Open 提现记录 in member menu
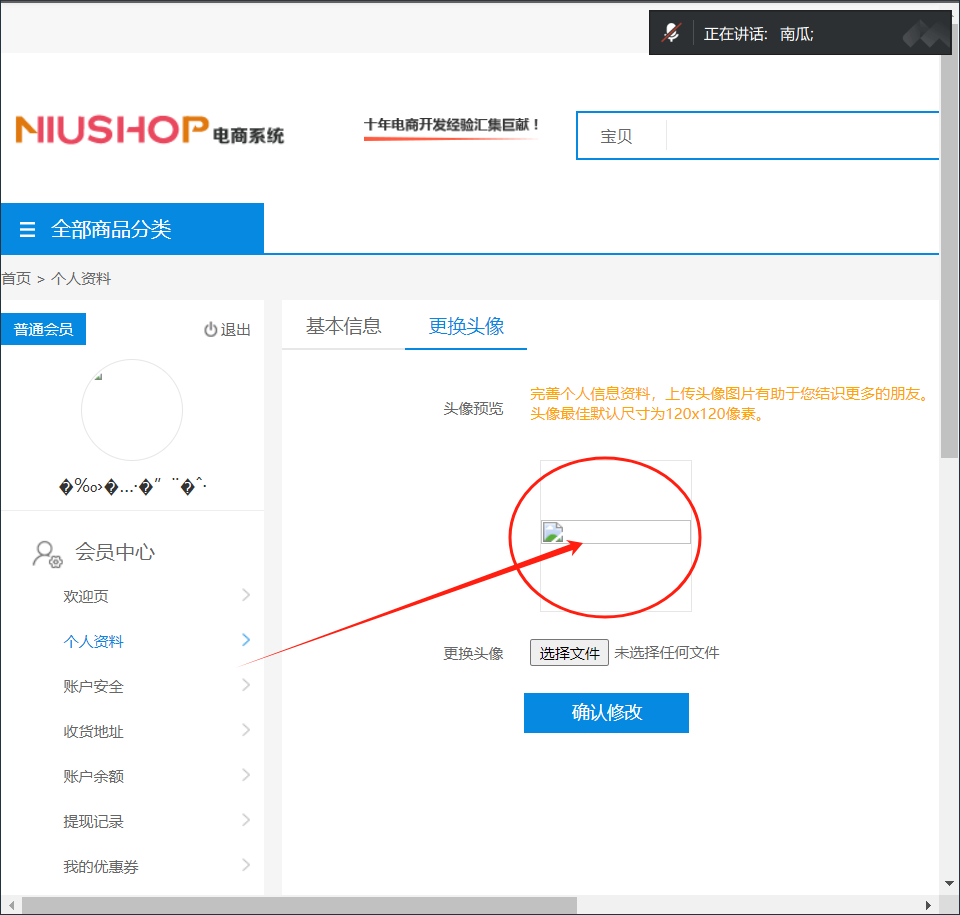The width and height of the screenshot is (960, 915). coord(93,821)
